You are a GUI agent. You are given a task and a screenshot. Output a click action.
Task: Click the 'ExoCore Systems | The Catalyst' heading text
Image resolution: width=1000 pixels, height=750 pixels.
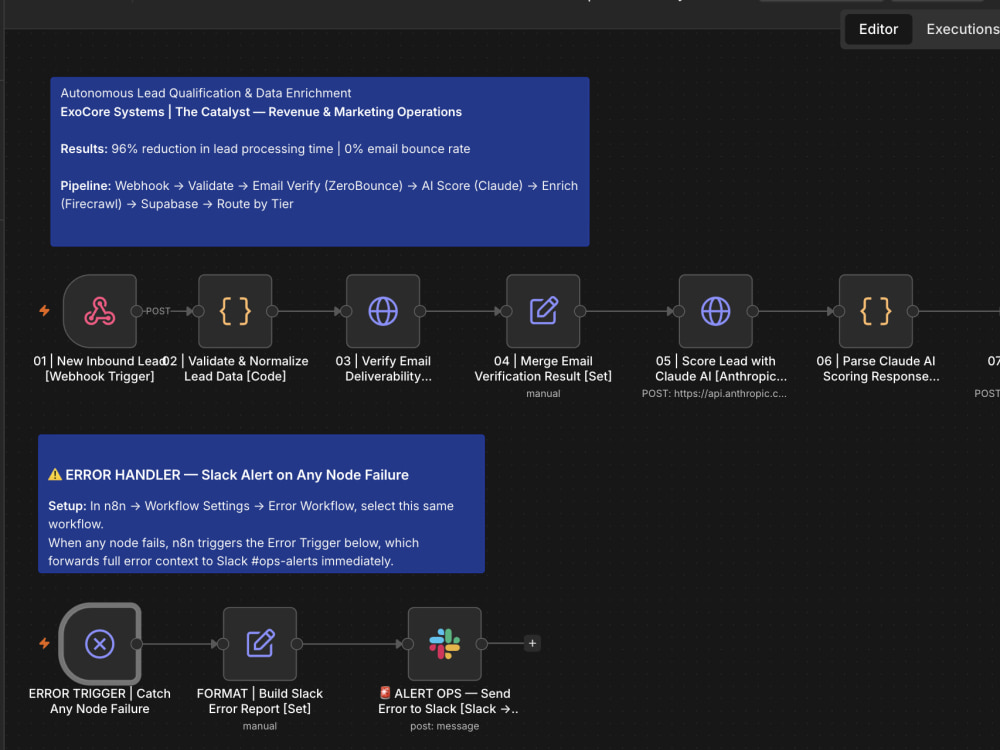tap(261, 112)
